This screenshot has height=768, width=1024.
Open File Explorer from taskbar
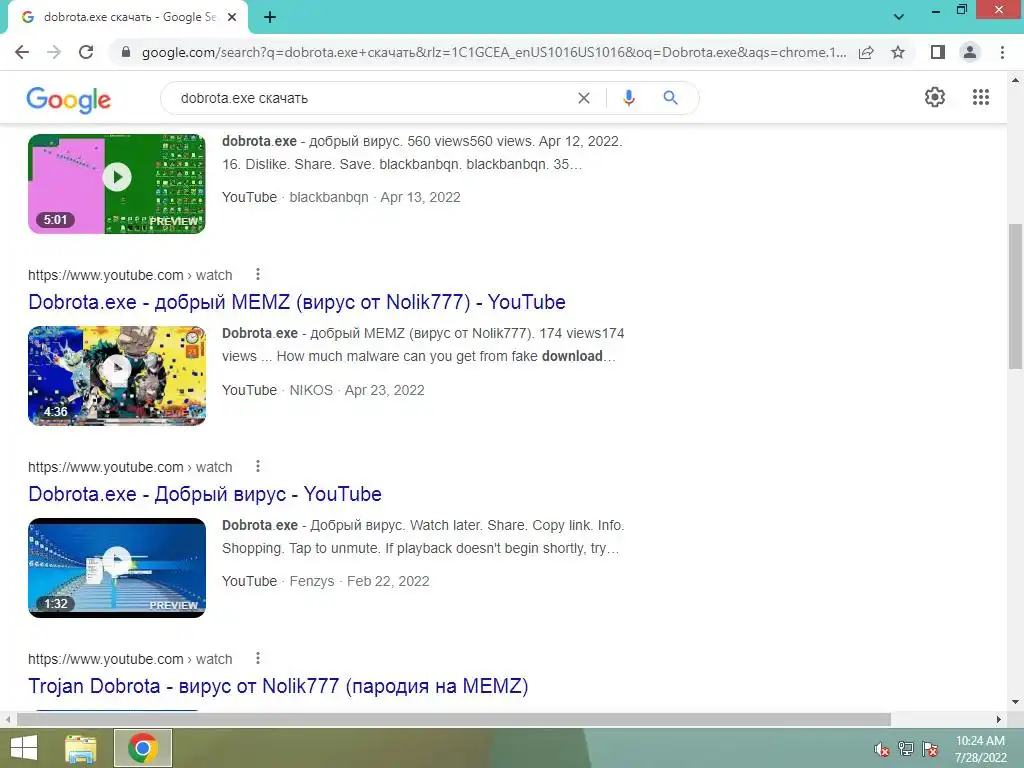coord(81,748)
